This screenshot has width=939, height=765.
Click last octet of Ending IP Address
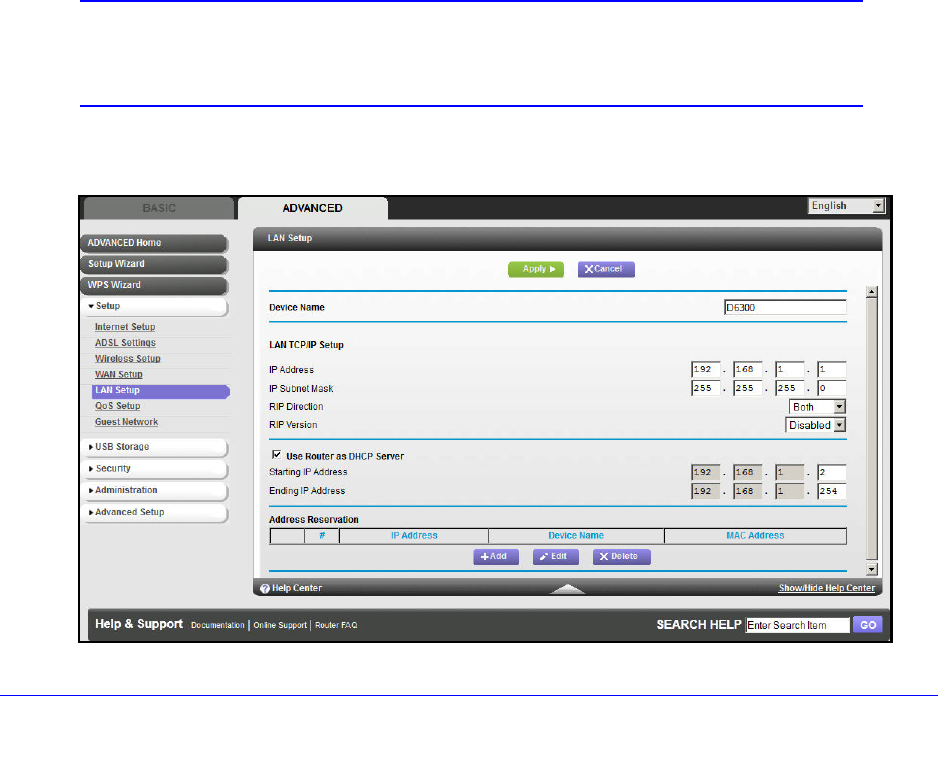click(832, 491)
